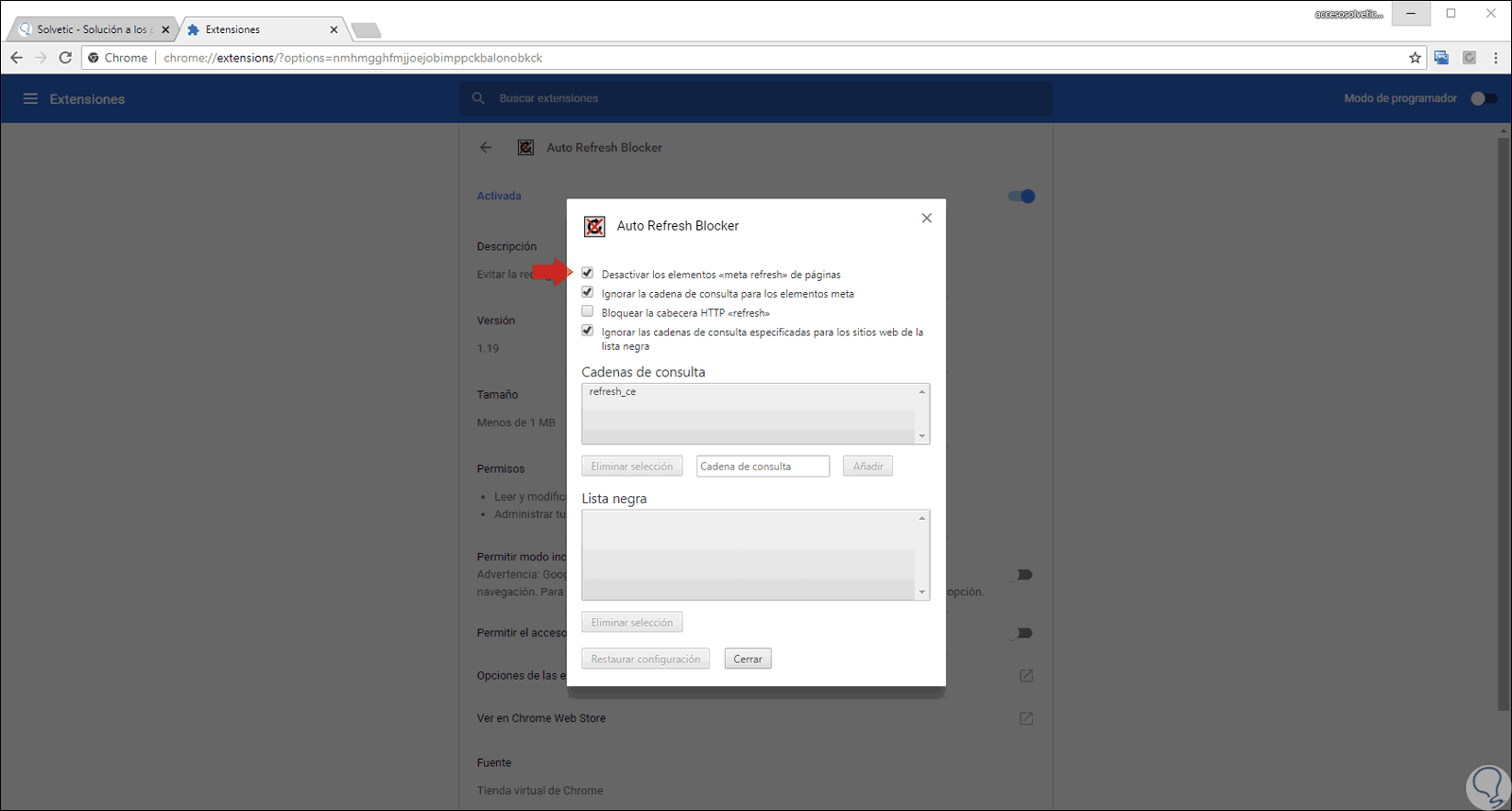Toggle 'Ignorar la cadena de consulta' checkbox
The width and height of the screenshot is (1512, 811).
[x=588, y=292]
